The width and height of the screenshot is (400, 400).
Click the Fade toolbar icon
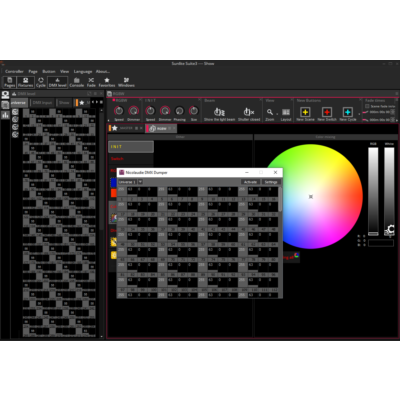click(x=91, y=82)
